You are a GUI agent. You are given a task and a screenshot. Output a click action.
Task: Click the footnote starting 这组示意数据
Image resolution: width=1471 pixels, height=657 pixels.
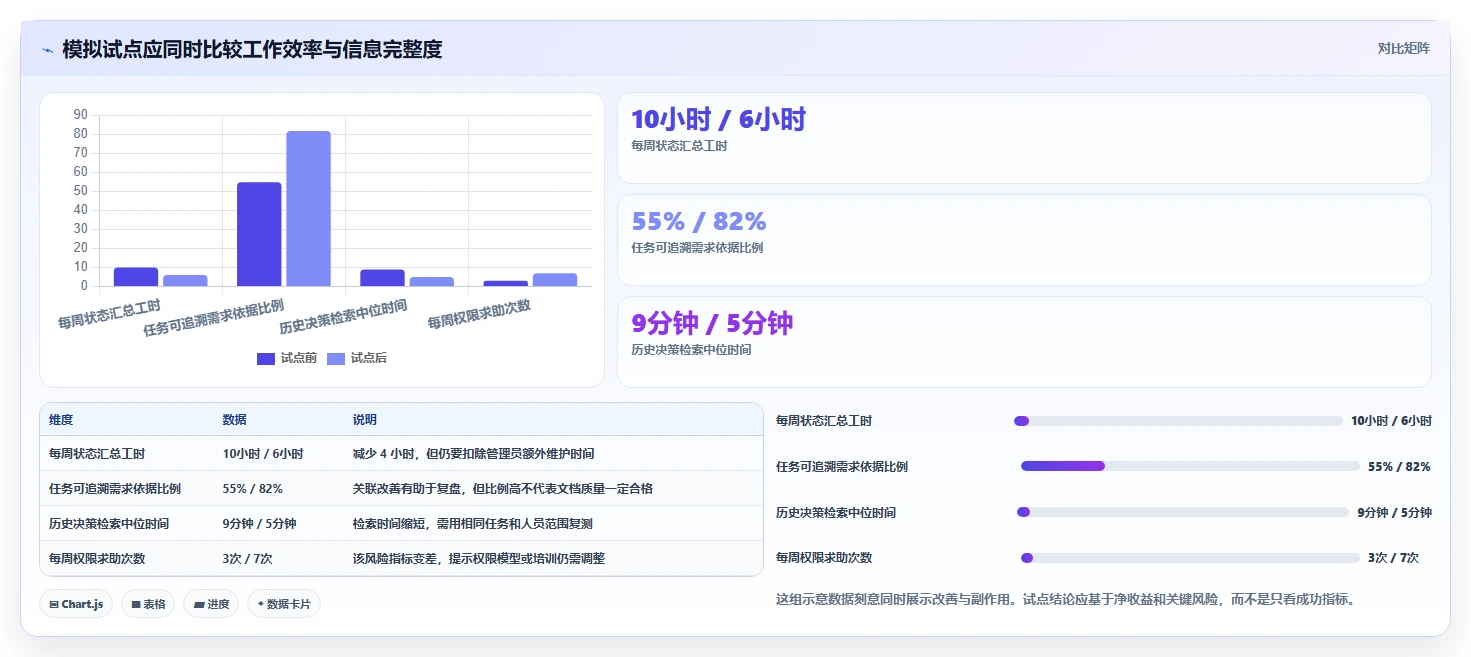(1065, 599)
